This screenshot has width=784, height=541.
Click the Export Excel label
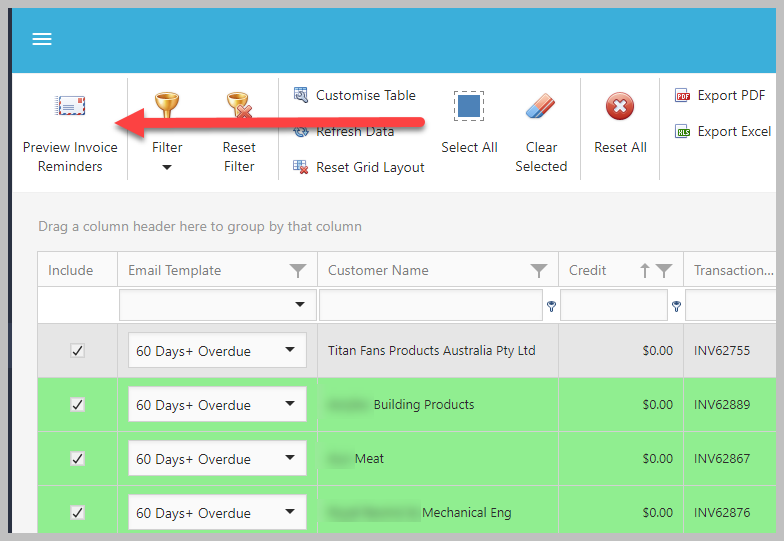[734, 132]
